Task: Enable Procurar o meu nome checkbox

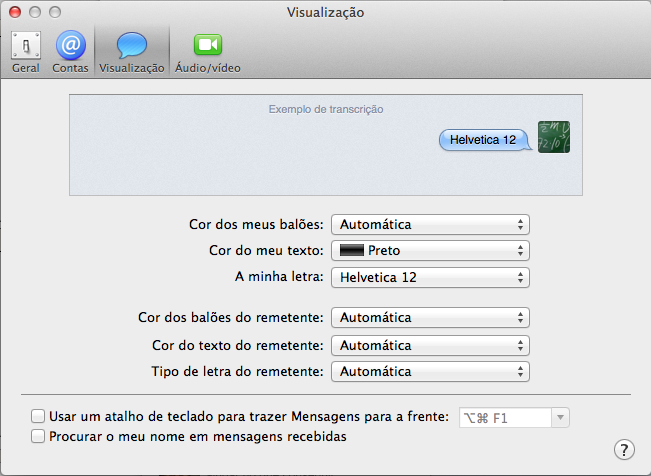Action: point(38,436)
